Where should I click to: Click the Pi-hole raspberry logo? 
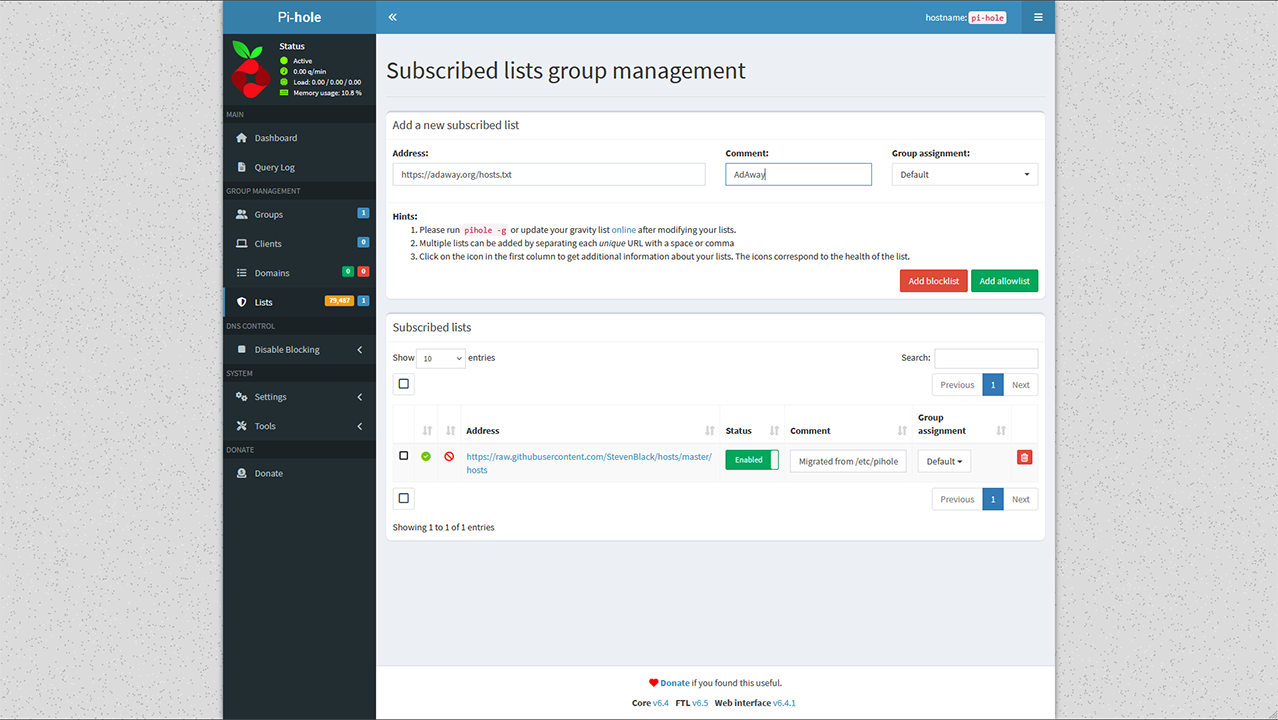coord(248,69)
